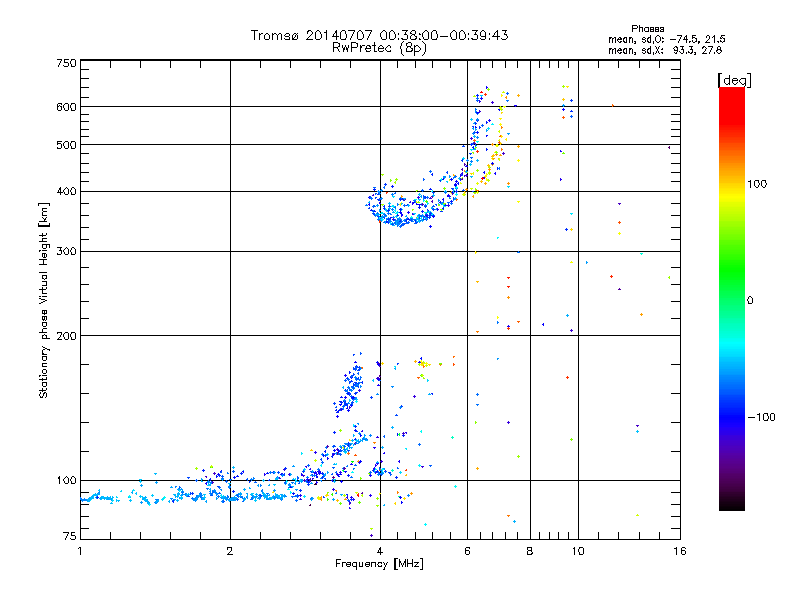Screen dimensions: 800x600
Task: Click the x-axis tick label '8'
Action: 530,551
